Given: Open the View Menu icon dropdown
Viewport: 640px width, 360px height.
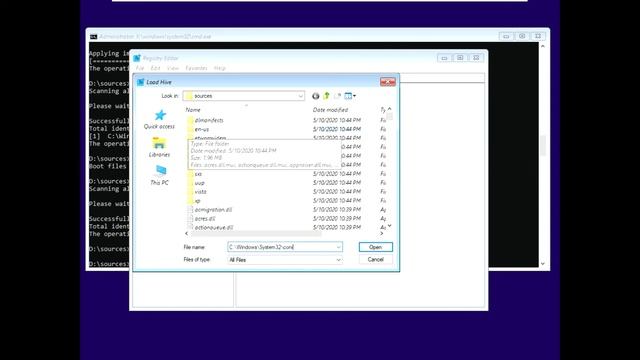Looking at the screenshot, I should coord(350,96).
